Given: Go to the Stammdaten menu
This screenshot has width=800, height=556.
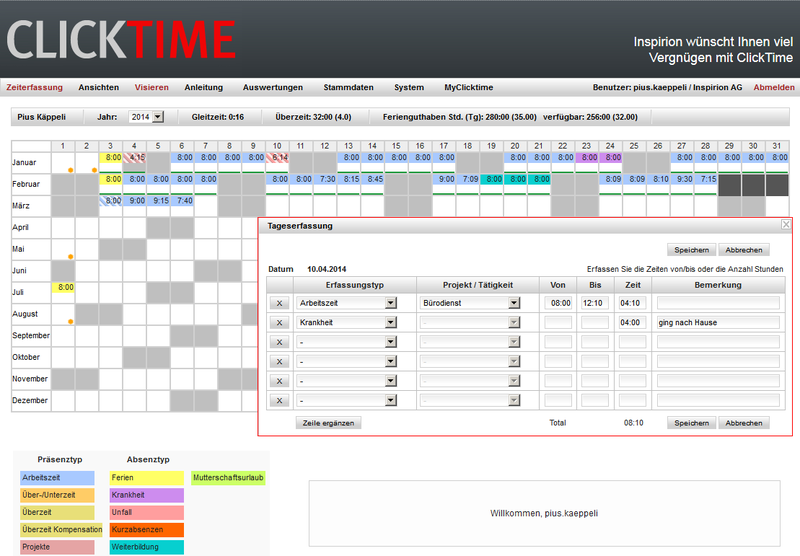Looking at the screenshot, I should [348, 88].
